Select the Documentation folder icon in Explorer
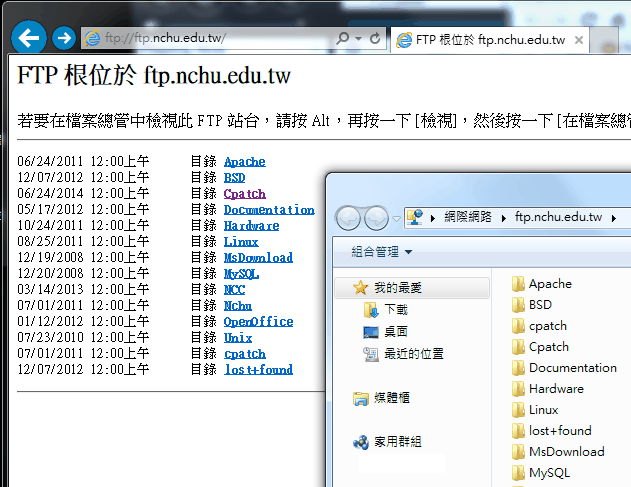The height and width of the screenshot is (487, 631). click(518, 367)
